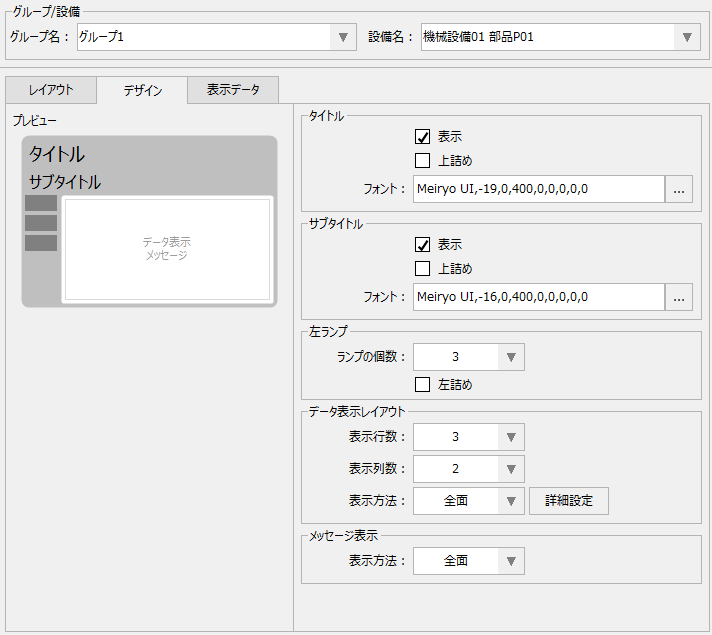The image size is (712, 635).
Task: Enable the サブタイトル 上詰め checkbox
Action: point(422,268)
